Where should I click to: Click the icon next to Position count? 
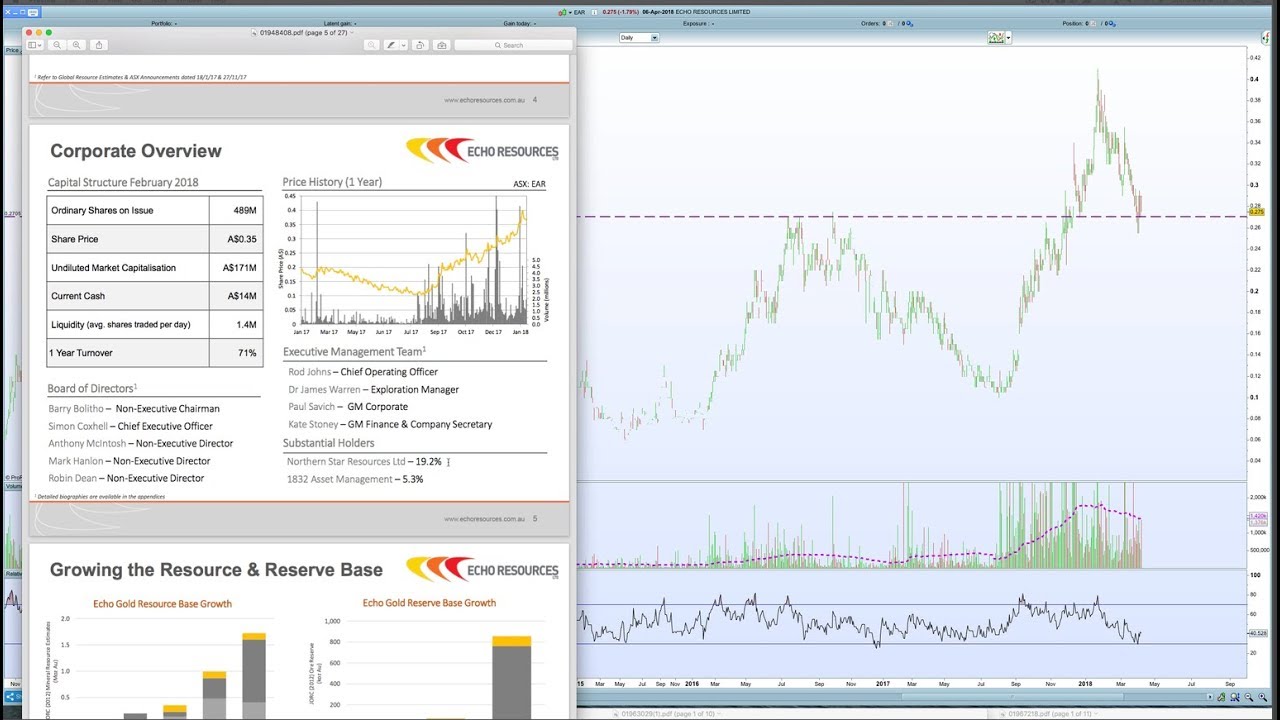pos(1113,23)
